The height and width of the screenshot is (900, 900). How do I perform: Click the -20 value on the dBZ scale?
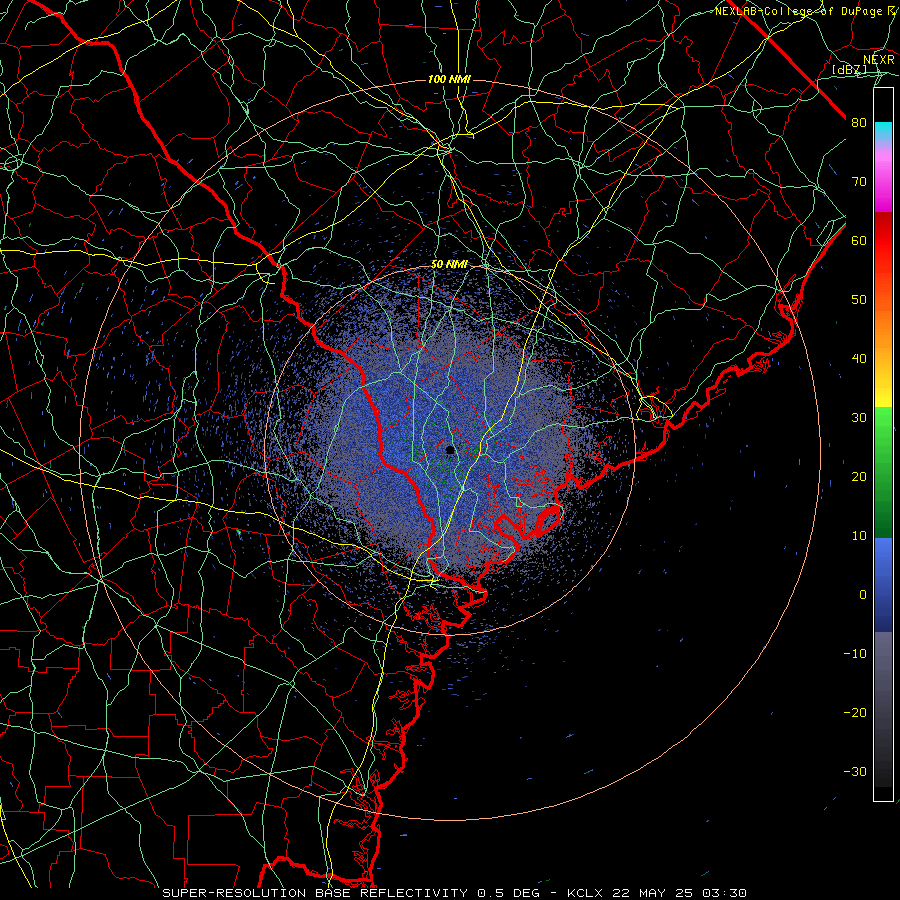pyautogui.click(x=855, y=713)
